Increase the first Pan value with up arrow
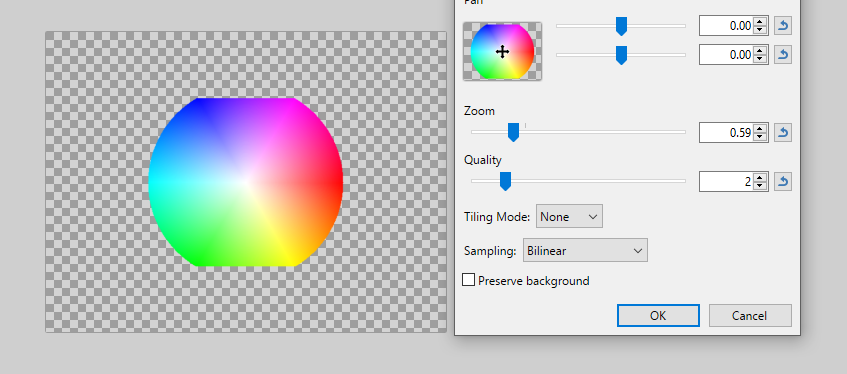The height and width of the screenshot is (374, 847). click(x=760, y=22)
